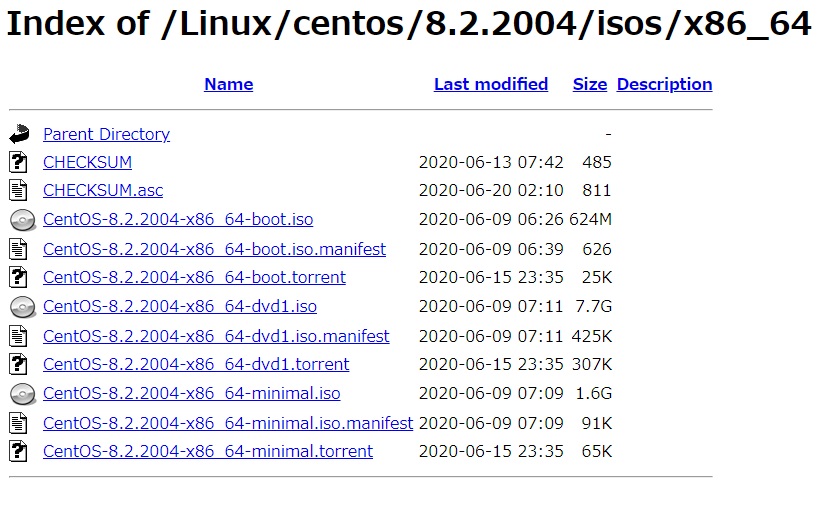The image size is (825, 521).
Task: Click the unknown-file icon next to CHECKSUM
Action: click(x=18, y=162)
